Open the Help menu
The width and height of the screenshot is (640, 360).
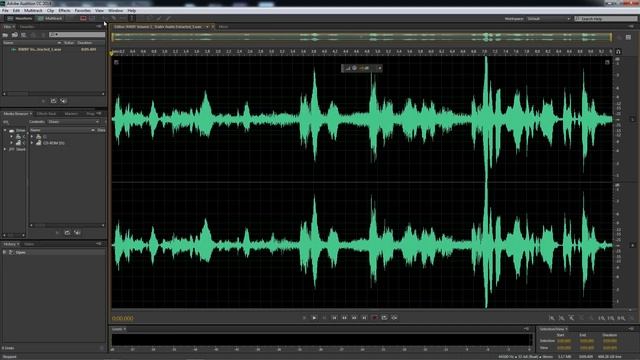tap(131, 11)
